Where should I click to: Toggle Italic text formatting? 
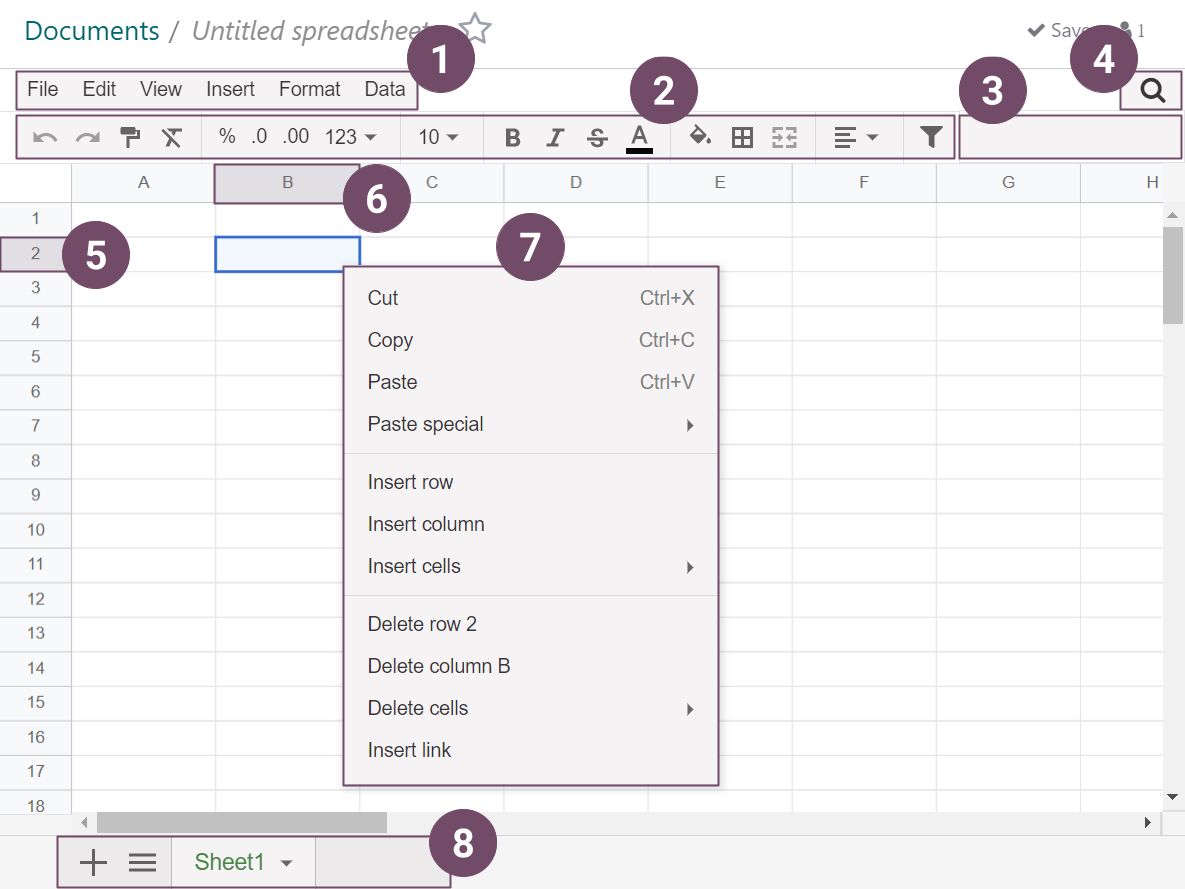click(555, 138)
